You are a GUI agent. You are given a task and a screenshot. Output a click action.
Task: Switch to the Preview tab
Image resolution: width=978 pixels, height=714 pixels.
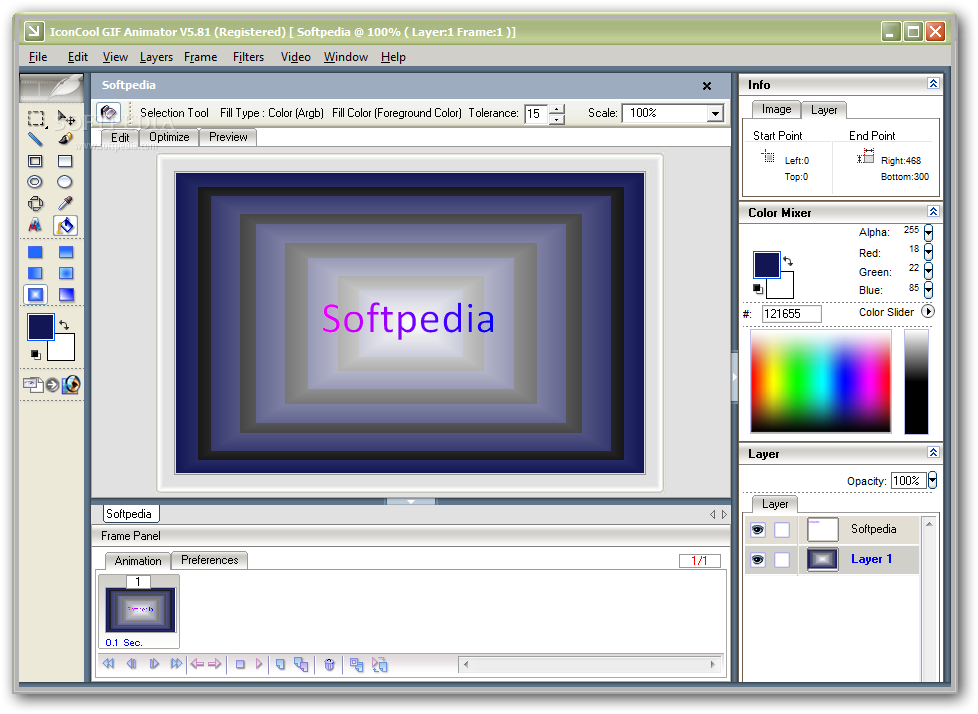pyautogui.click(x=228, y=137)
